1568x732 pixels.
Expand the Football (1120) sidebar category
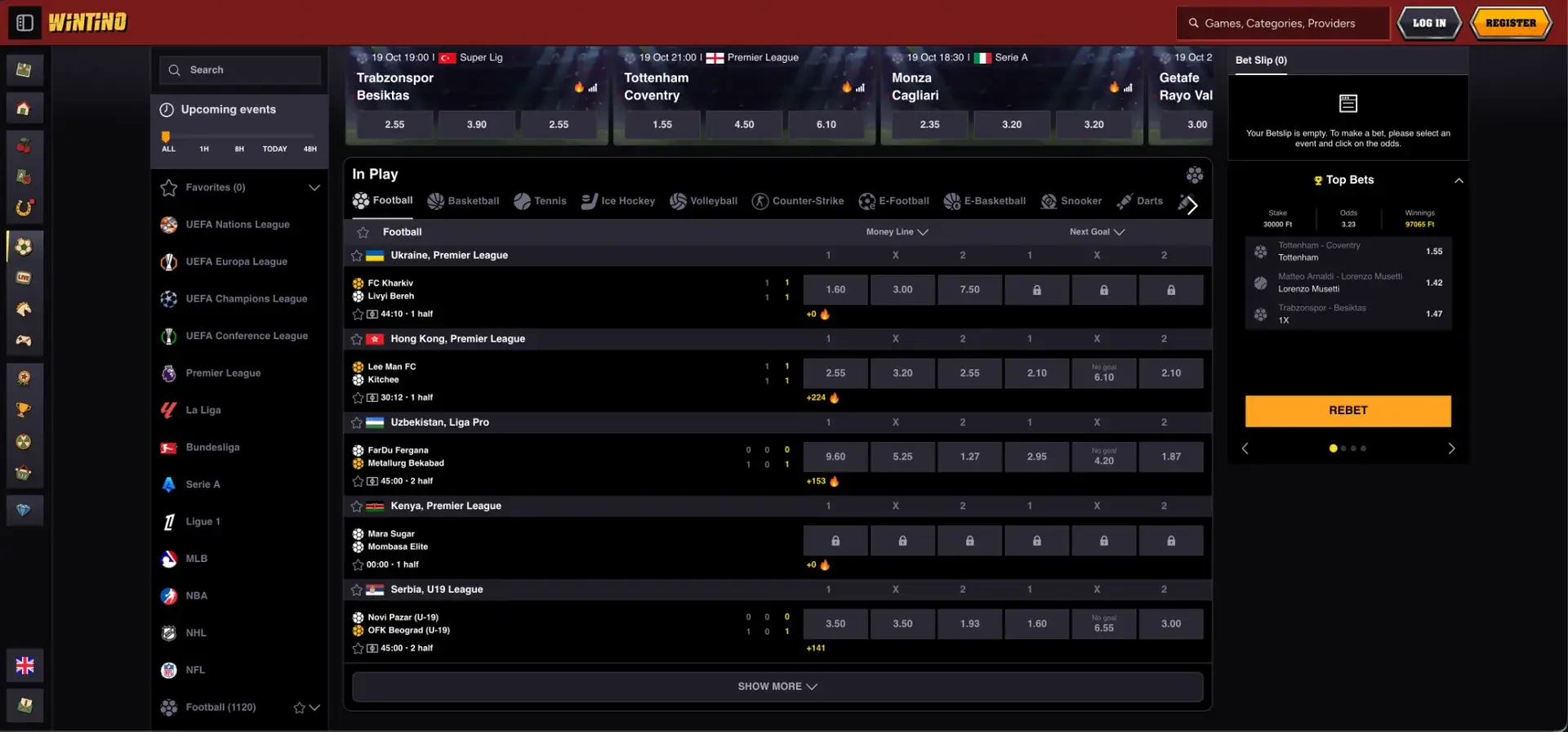coord(315,707)
